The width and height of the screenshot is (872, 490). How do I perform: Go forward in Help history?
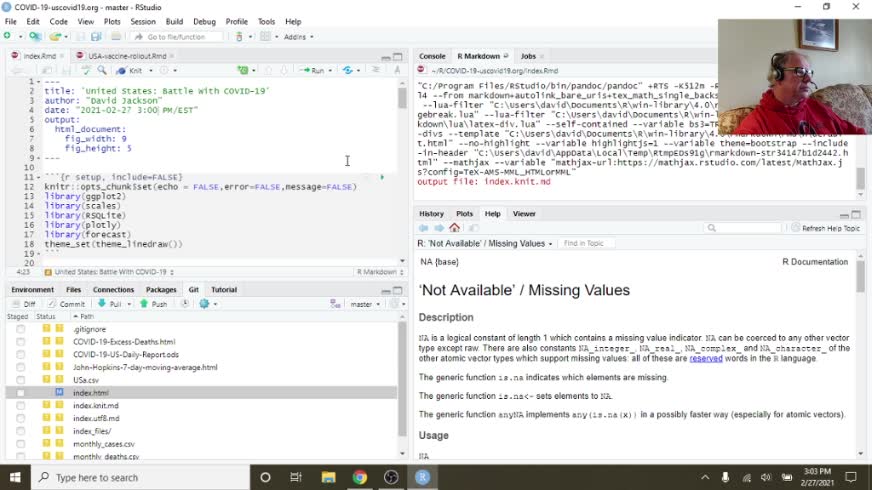click(439, 228)
